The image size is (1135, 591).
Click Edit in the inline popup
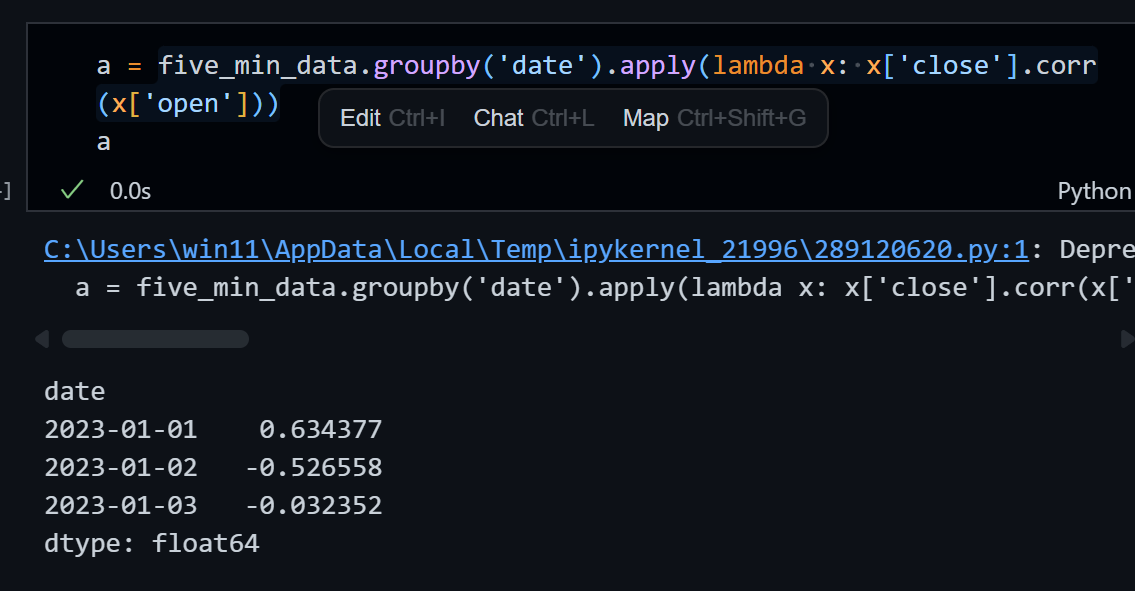360,118
